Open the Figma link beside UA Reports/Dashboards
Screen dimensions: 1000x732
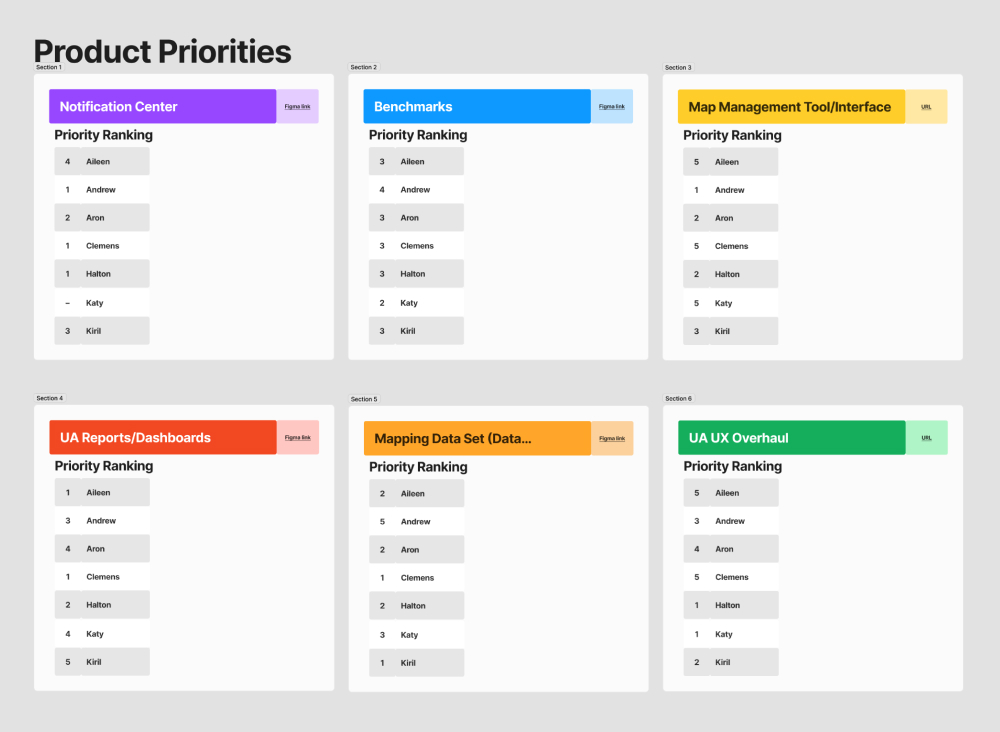(297, 437)
